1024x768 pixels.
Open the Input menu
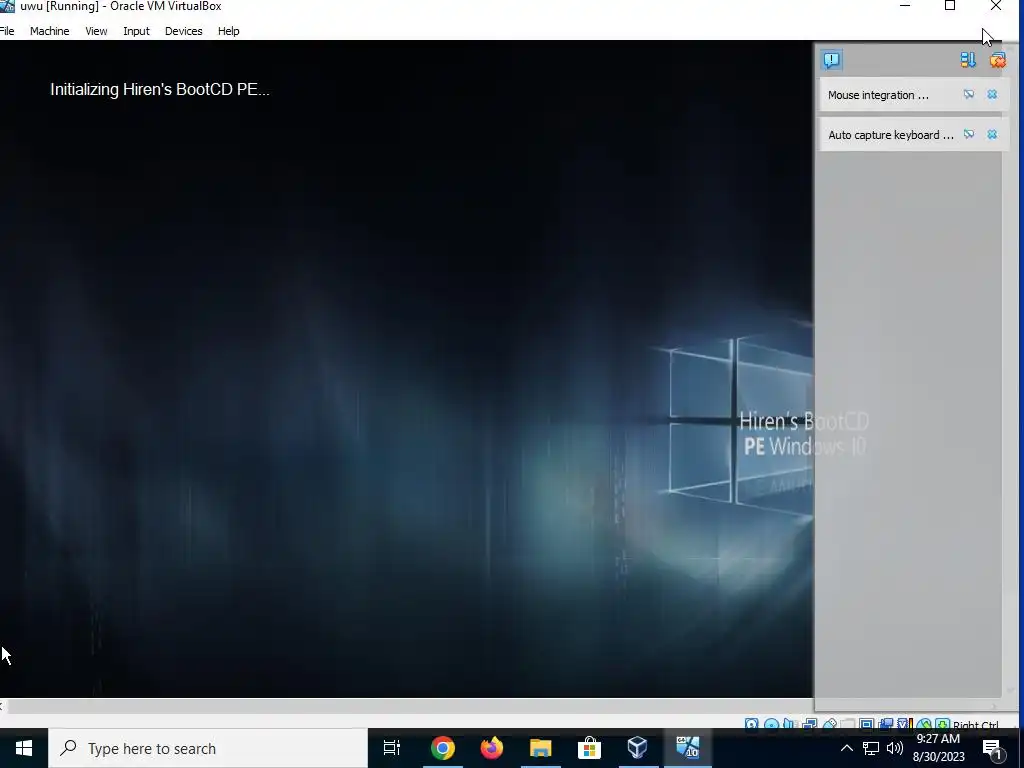[136, 31]
